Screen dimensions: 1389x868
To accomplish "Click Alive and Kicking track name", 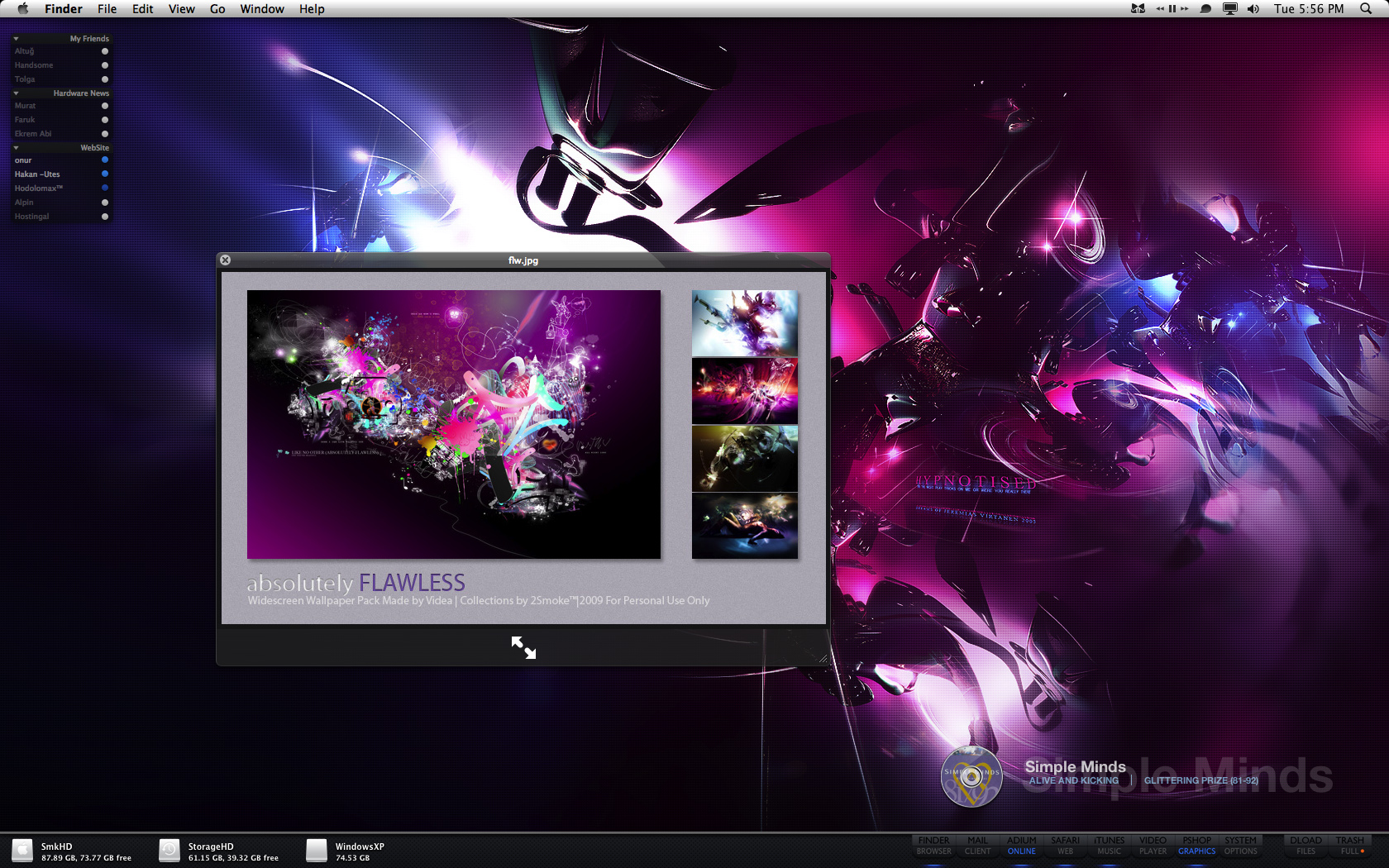I will pyautogui.click(x=1073, y=780).
